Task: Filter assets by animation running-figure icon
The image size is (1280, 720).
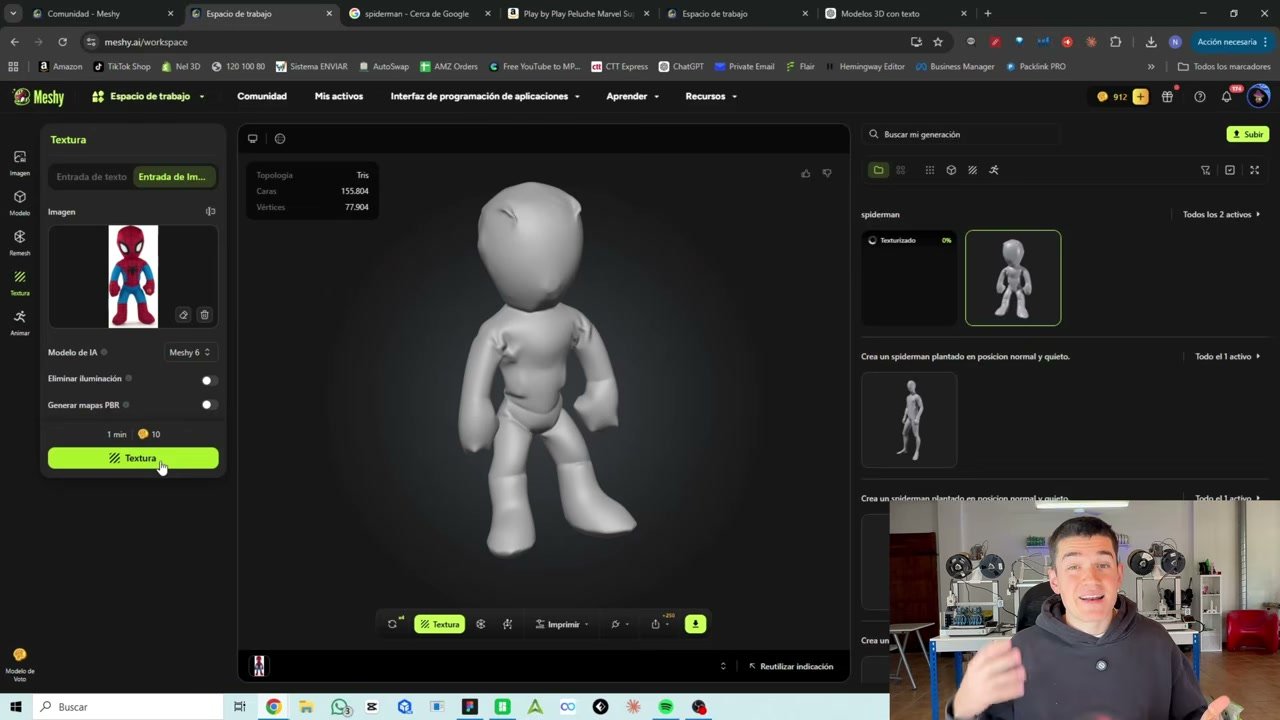Action: [993, 170]
